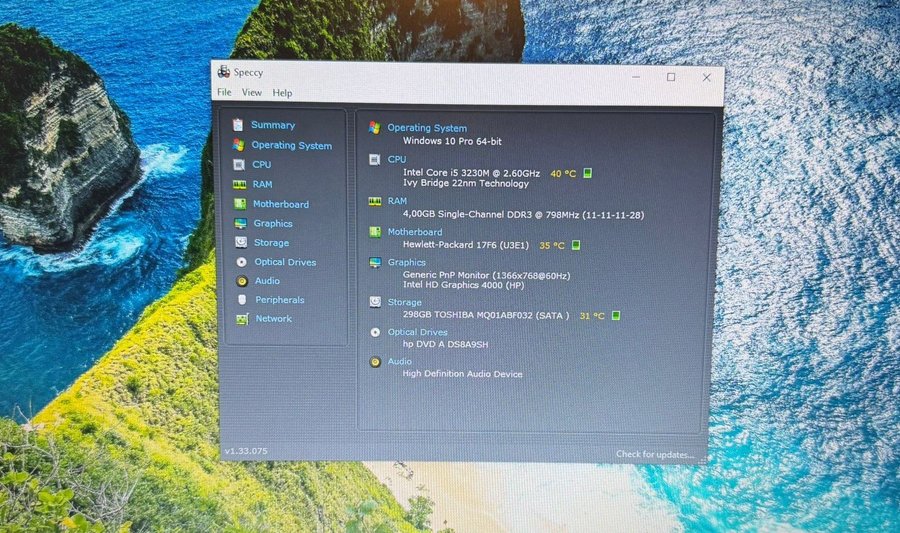Viewport: 900px width, 533px height.
Task: Click the Storage drive icon in summary panel
Action: coord(375,302)
